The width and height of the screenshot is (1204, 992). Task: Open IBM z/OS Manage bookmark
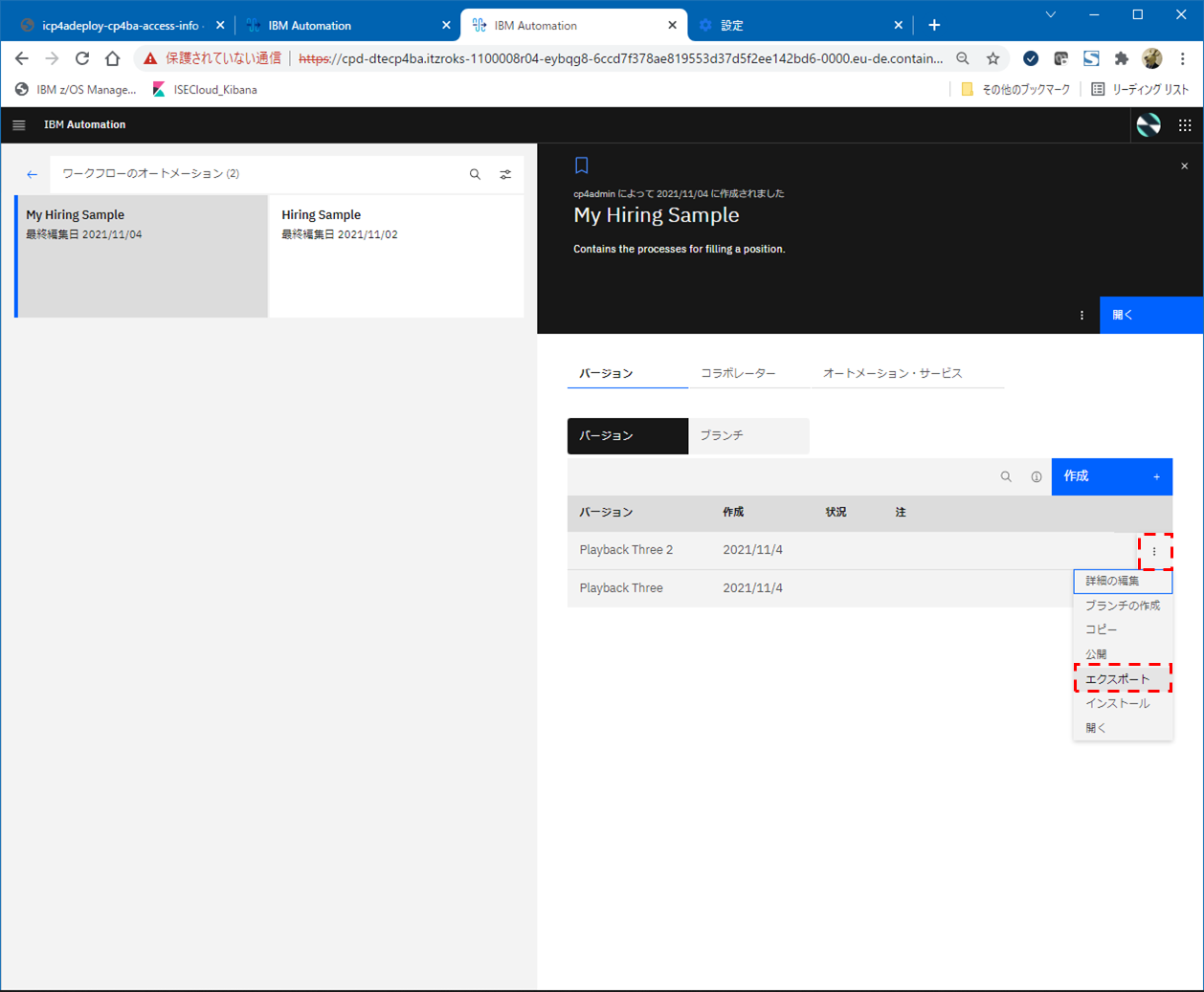tap(76, 90)
